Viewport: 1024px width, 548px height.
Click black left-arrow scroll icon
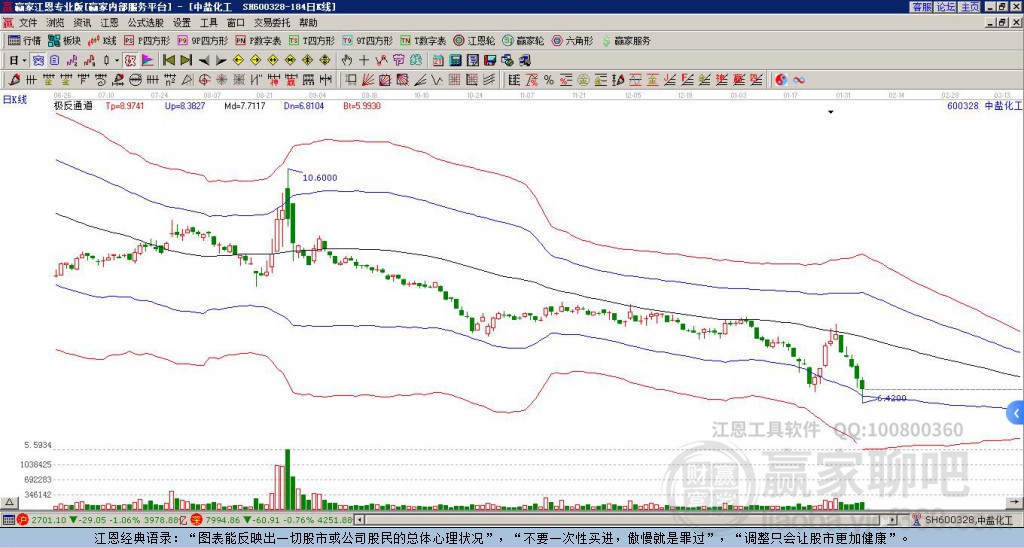pos(204,61)
